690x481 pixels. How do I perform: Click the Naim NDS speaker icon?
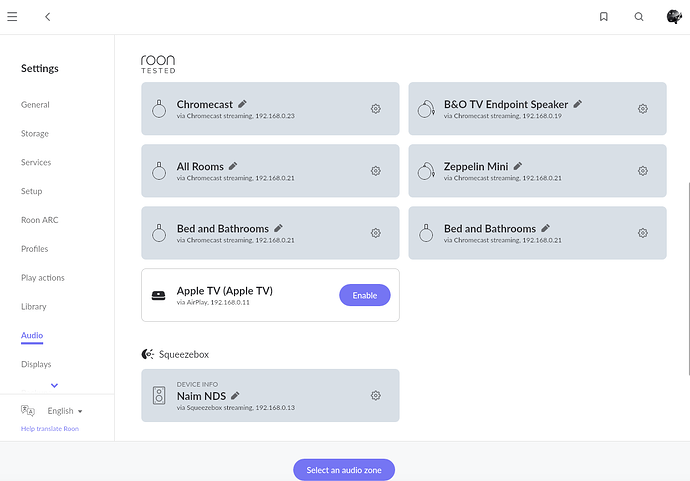(x=159, y=396)
